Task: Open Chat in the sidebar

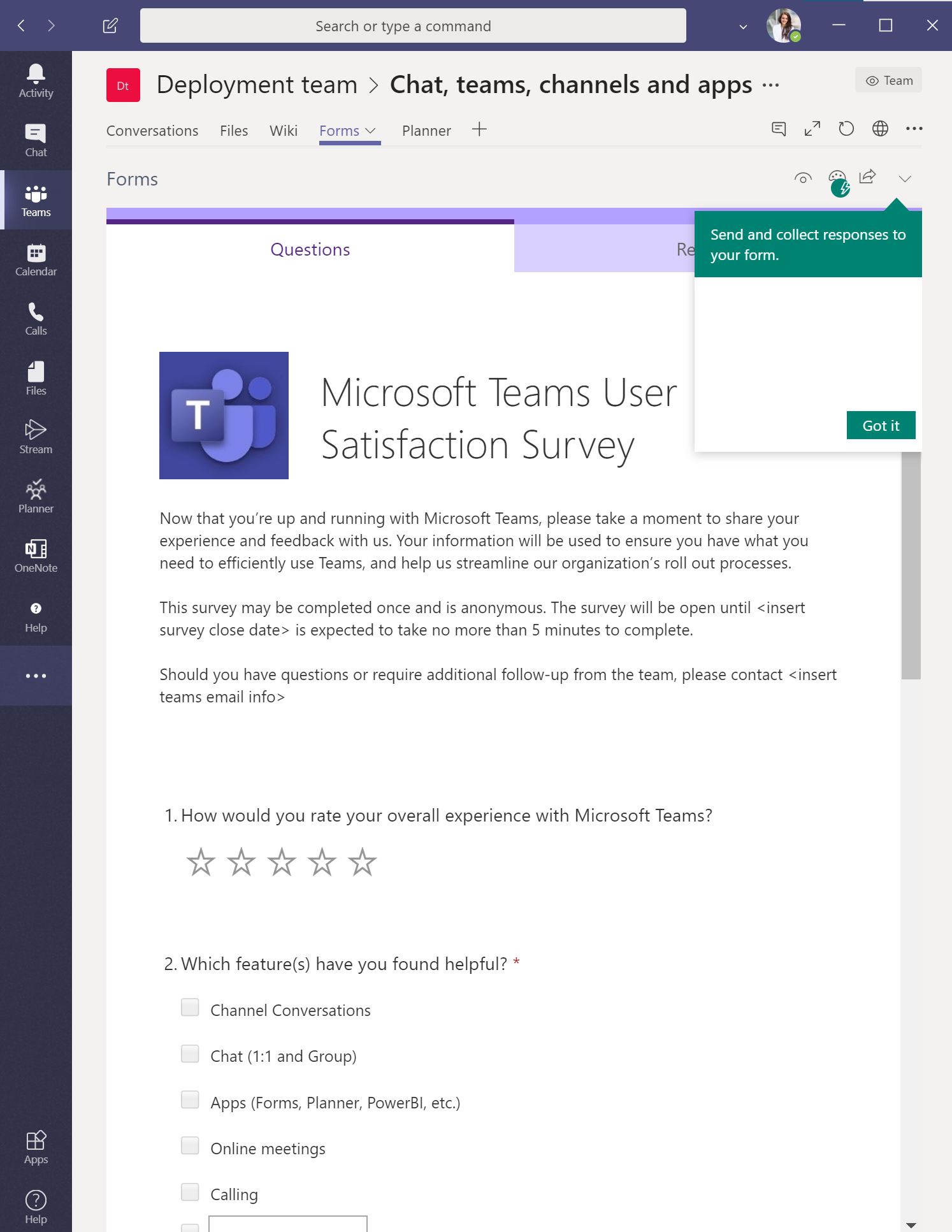Action: tap(36, 140)
